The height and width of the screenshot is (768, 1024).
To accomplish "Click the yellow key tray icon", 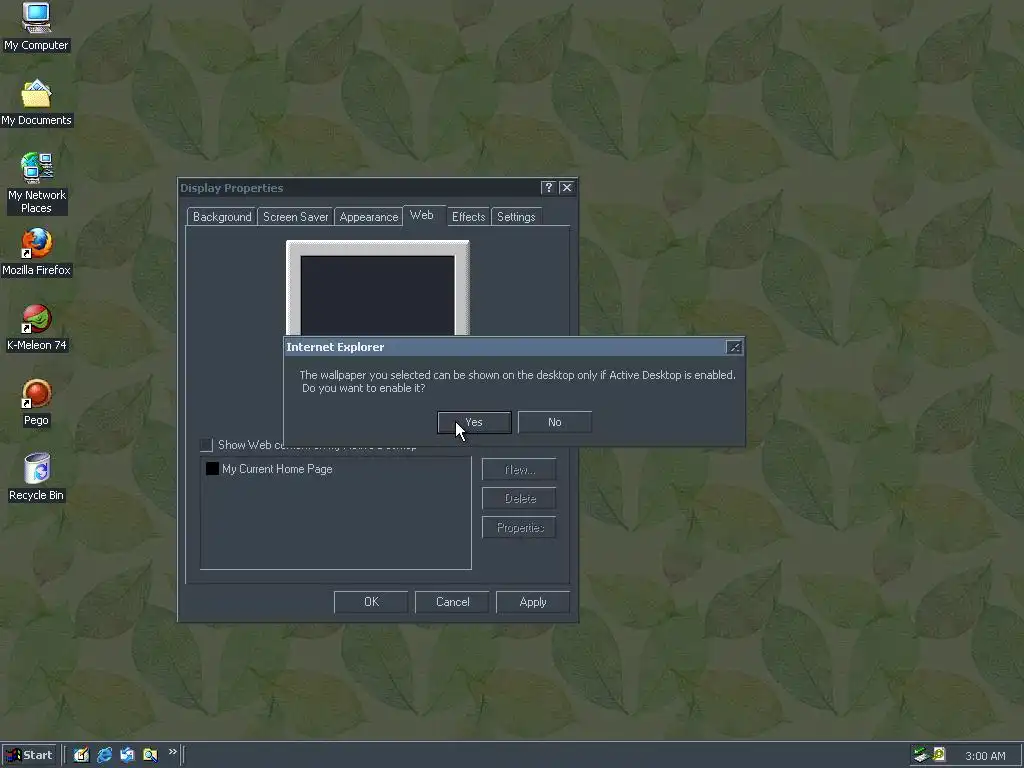I will click(939, 755).
